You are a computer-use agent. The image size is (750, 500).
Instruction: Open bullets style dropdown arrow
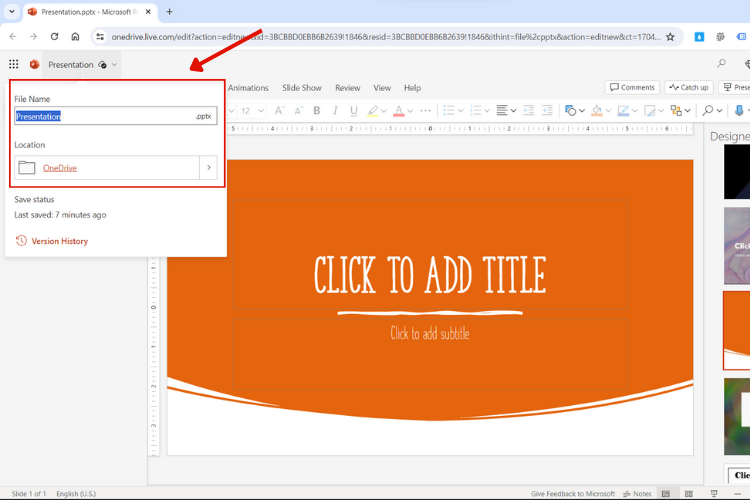pyautogui.click(x=461, y=111)
